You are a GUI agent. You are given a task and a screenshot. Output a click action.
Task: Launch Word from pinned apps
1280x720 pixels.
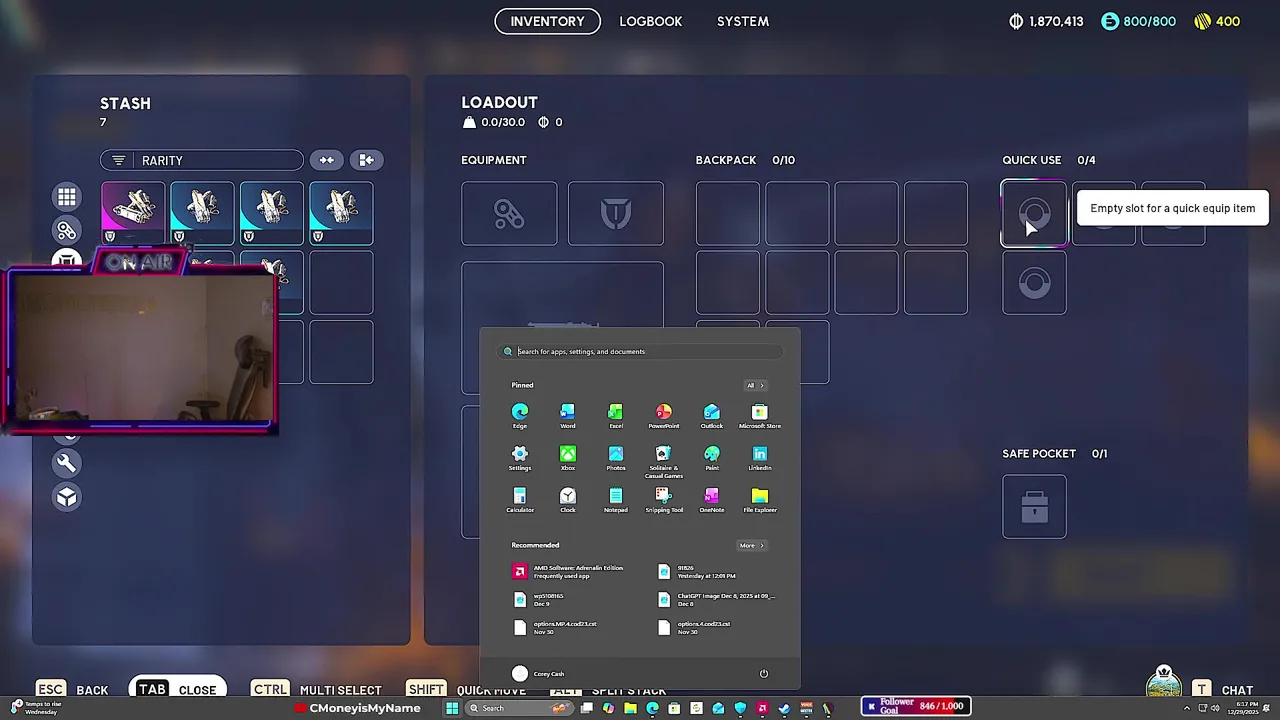click(568, 416)
